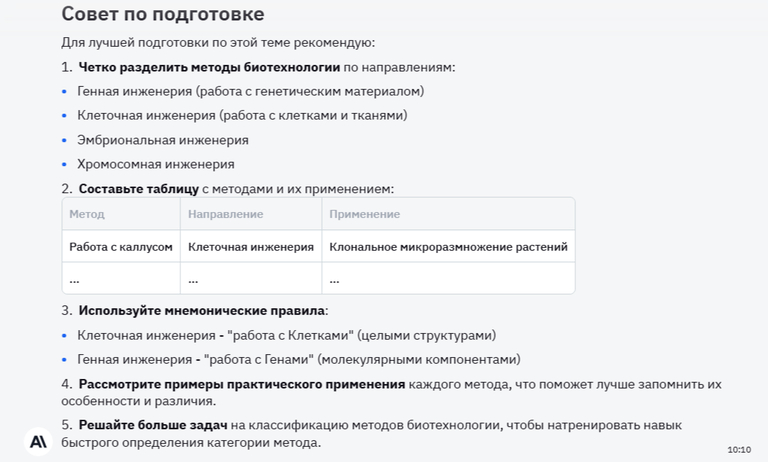Click bullet "Хромосомная инженерия"
768x462 pixels.
(x=155, y=164)
